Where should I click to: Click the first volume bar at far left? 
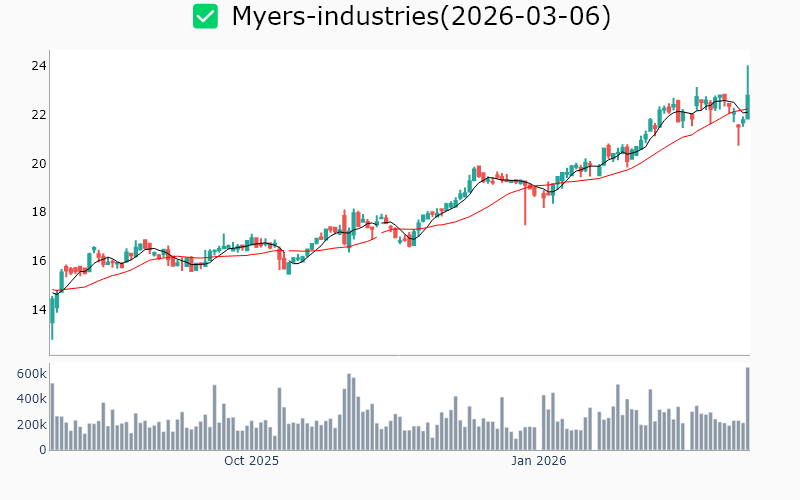[52, 417]
